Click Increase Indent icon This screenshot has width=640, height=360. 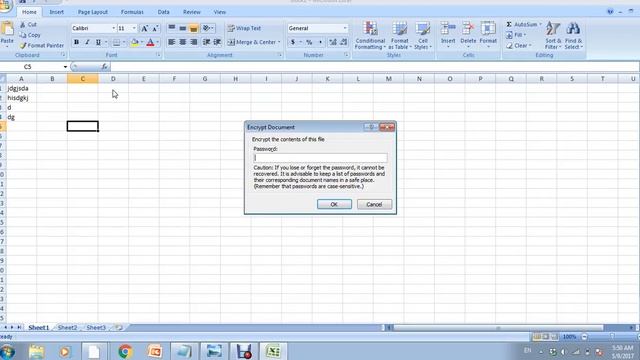pos(217,42)
